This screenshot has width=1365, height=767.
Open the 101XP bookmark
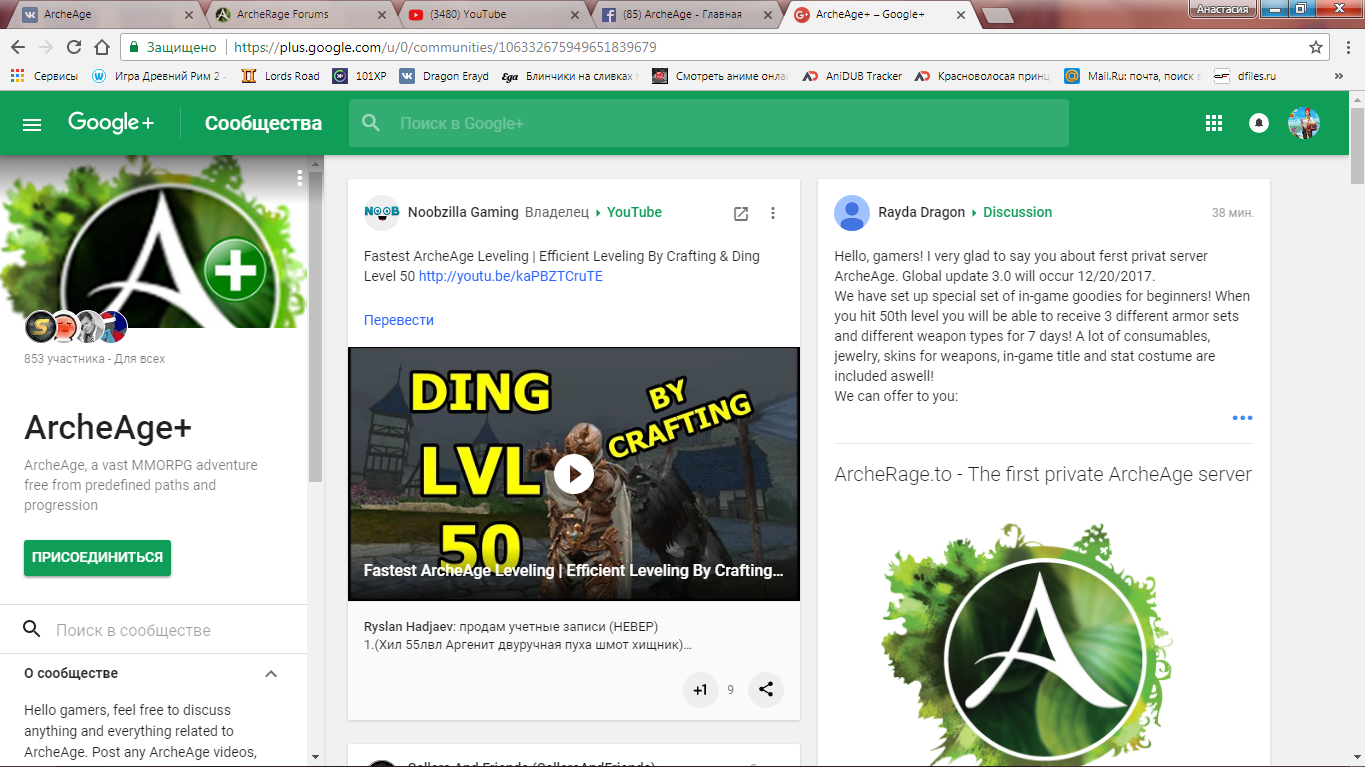(x=359, y=76)
